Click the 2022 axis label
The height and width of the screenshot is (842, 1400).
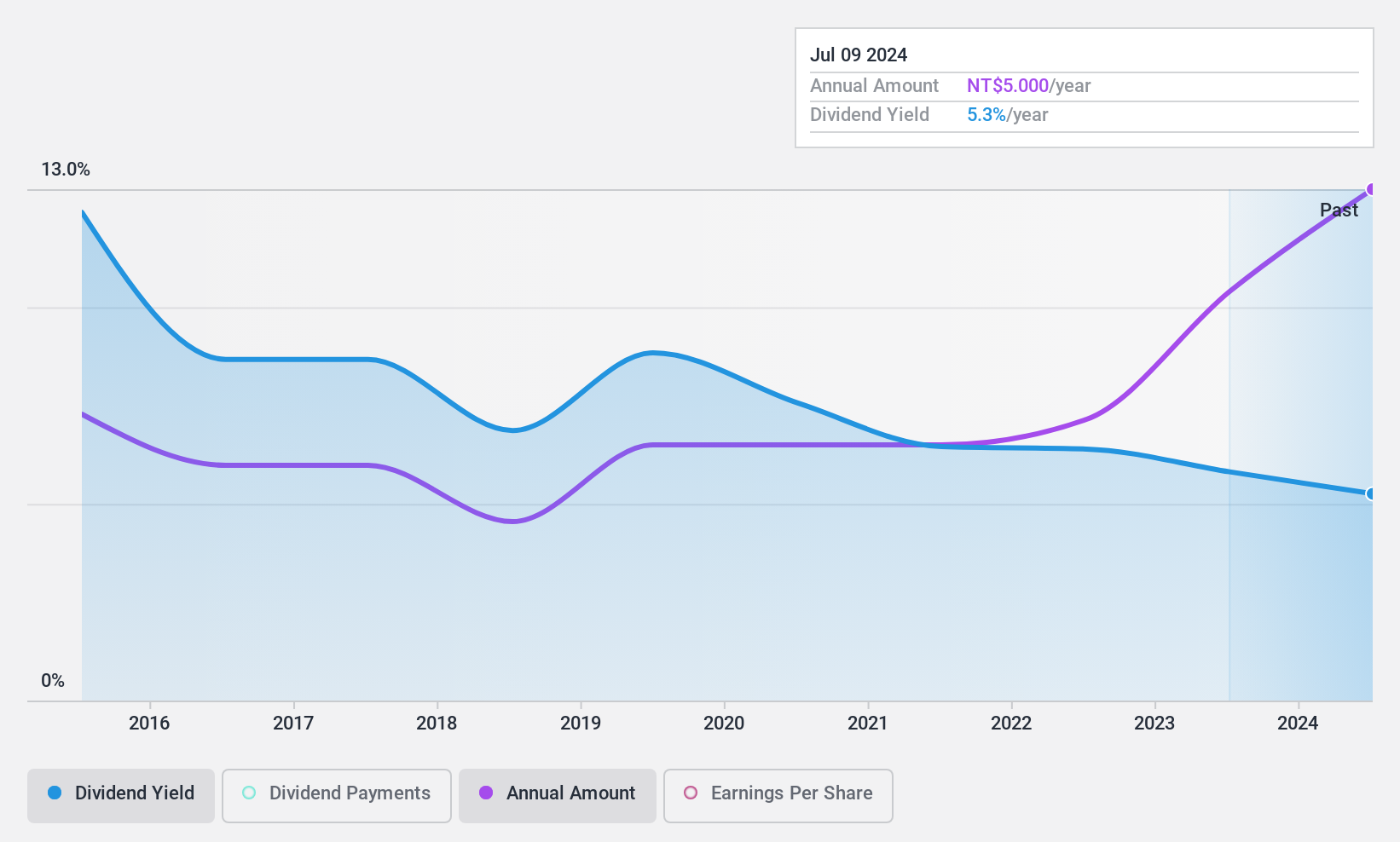pyautogui.click(x=1011, y=724)
